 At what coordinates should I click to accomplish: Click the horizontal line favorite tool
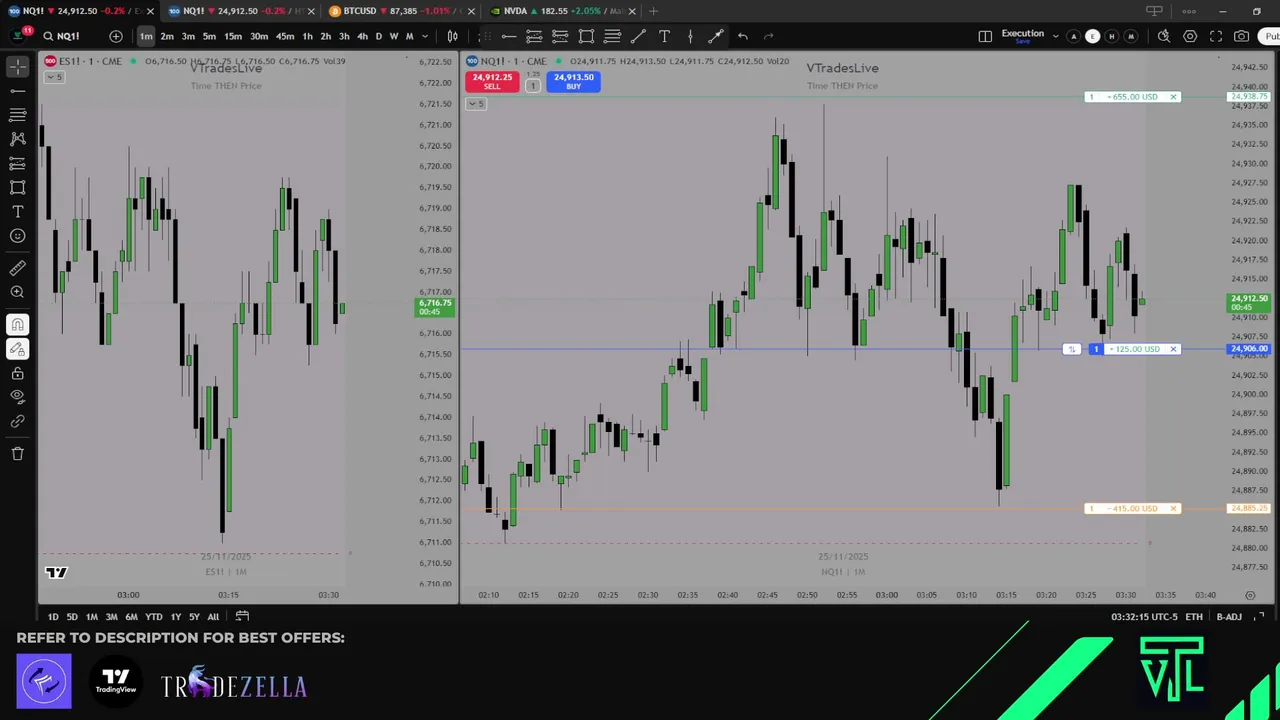coord(508,36)
